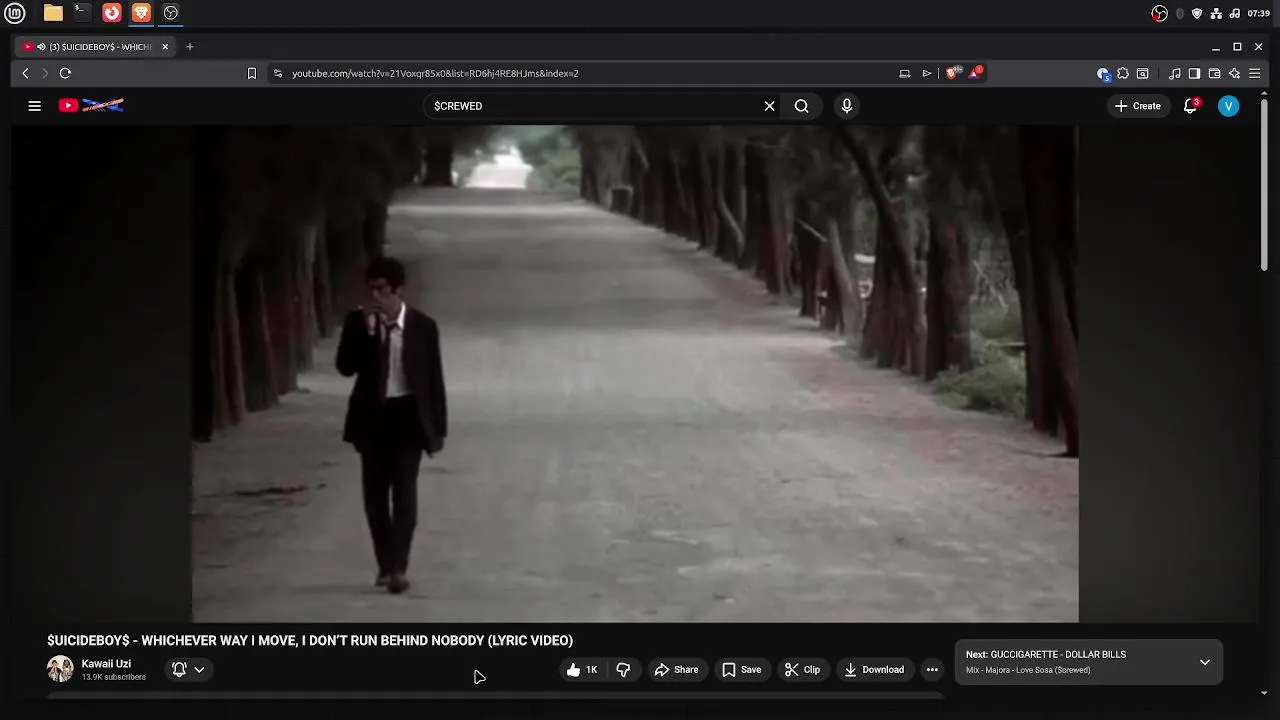Bookmark this page in Brave
1280x720 pixels.
tap(252, 73)
